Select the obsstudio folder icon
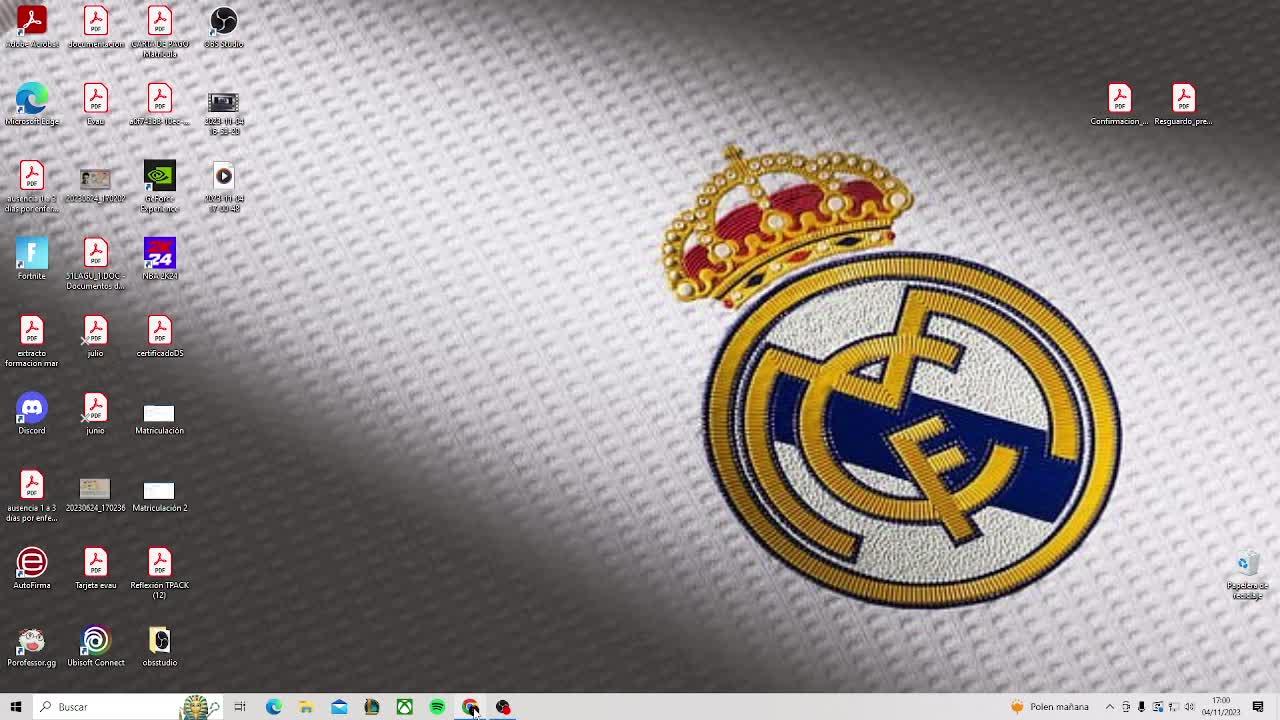This screenshot has width=1280, height=720. tap(160, 645)
